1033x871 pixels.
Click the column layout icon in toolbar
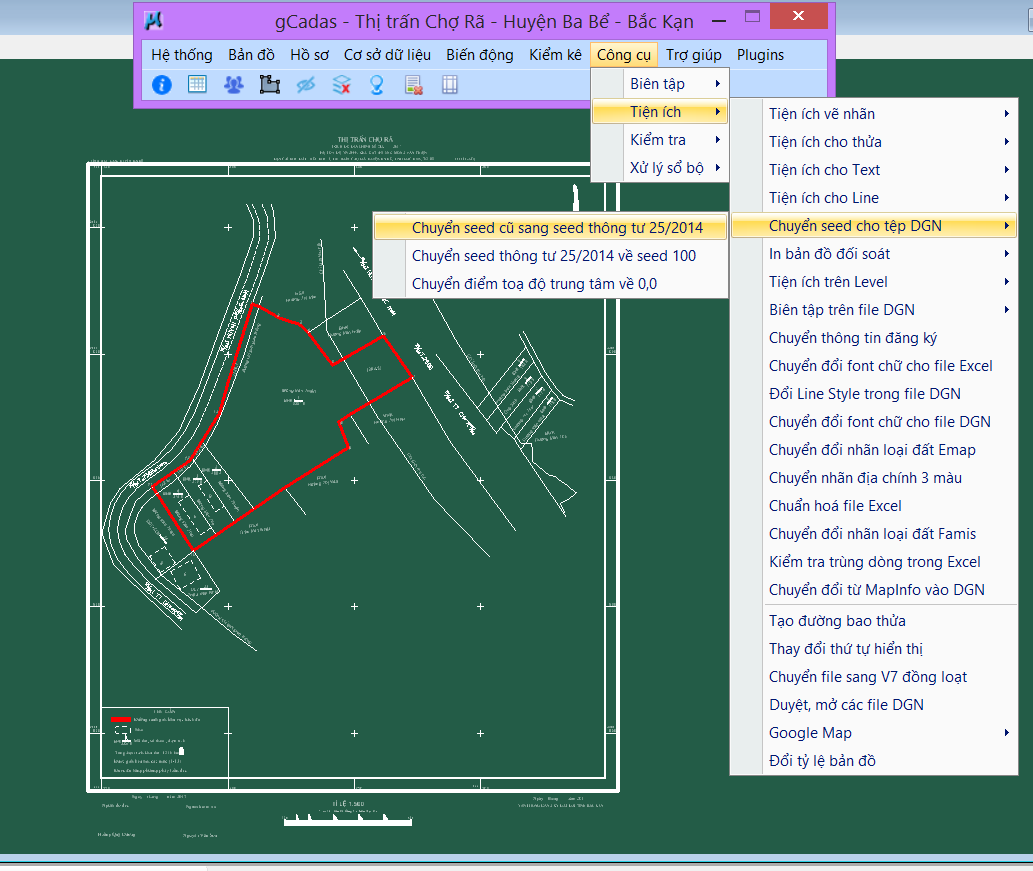(450, 85)
